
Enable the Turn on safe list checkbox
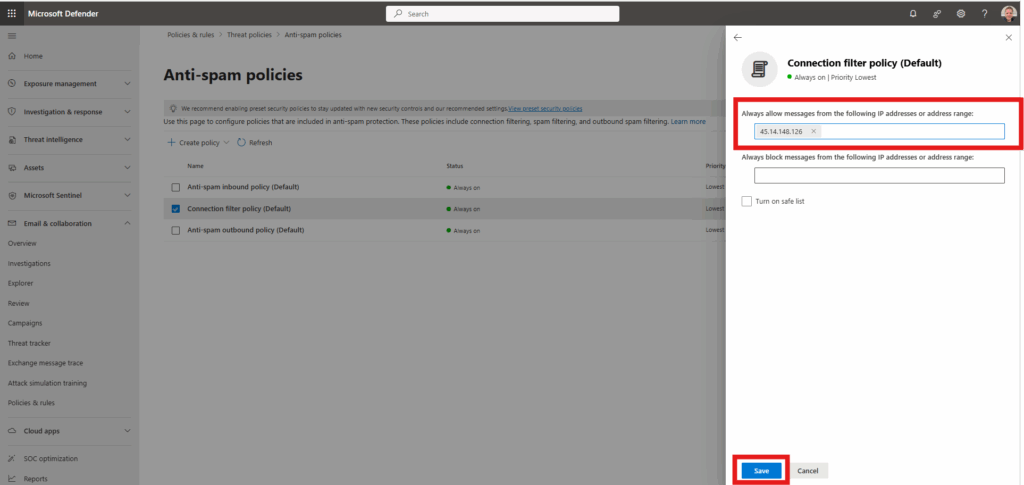746,202
